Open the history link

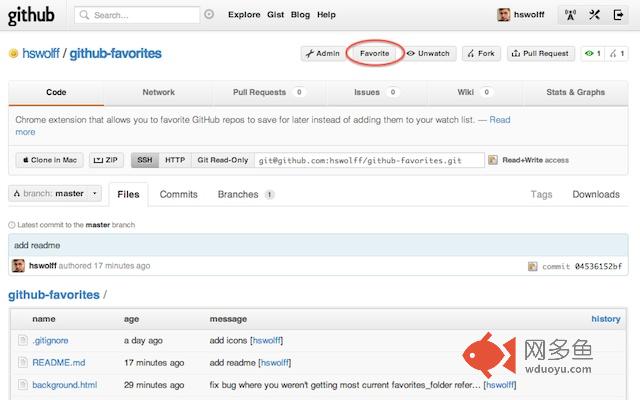(x=606, y=319)
